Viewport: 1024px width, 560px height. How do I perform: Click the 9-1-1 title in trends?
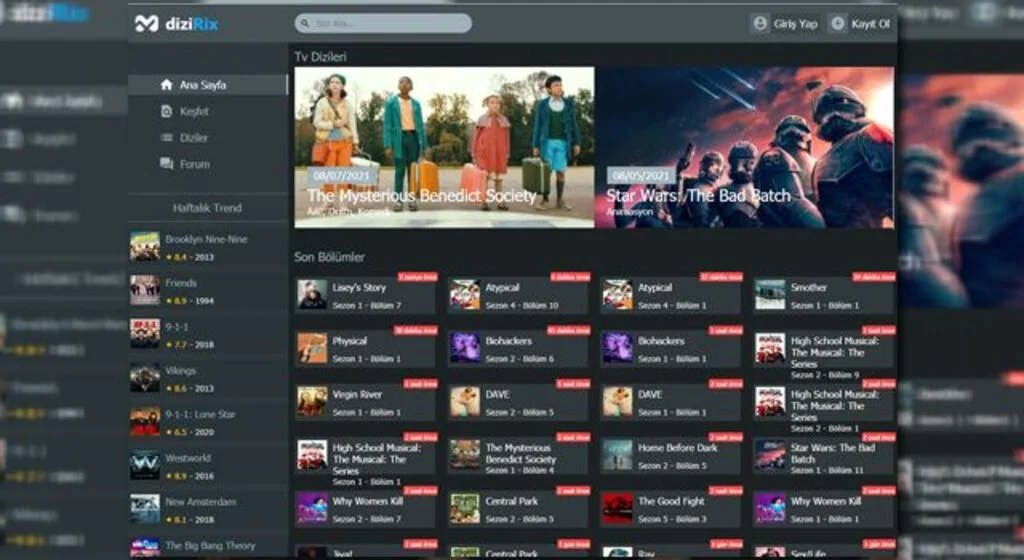click(176, 326)
